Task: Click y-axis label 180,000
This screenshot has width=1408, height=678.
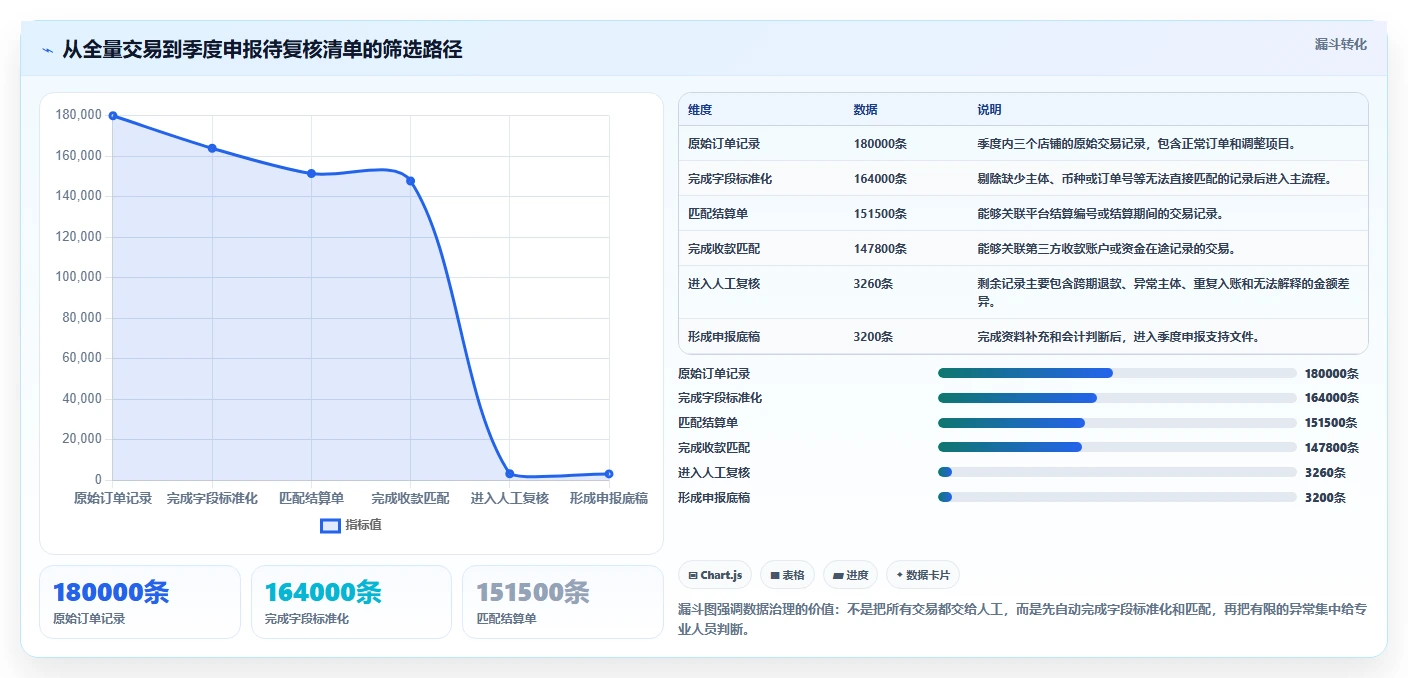Action: click(79, 115)
